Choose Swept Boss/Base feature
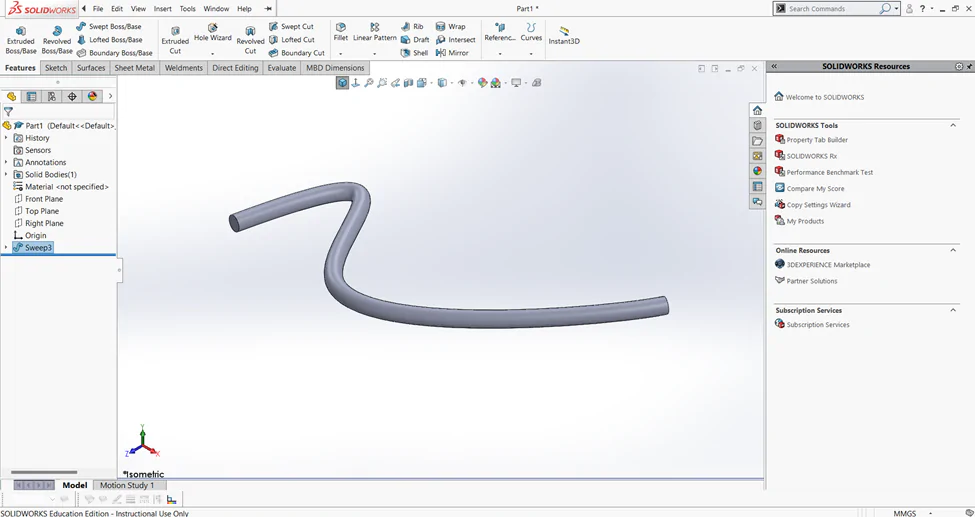This screenshot has width=975, height=517. [109, 27]
